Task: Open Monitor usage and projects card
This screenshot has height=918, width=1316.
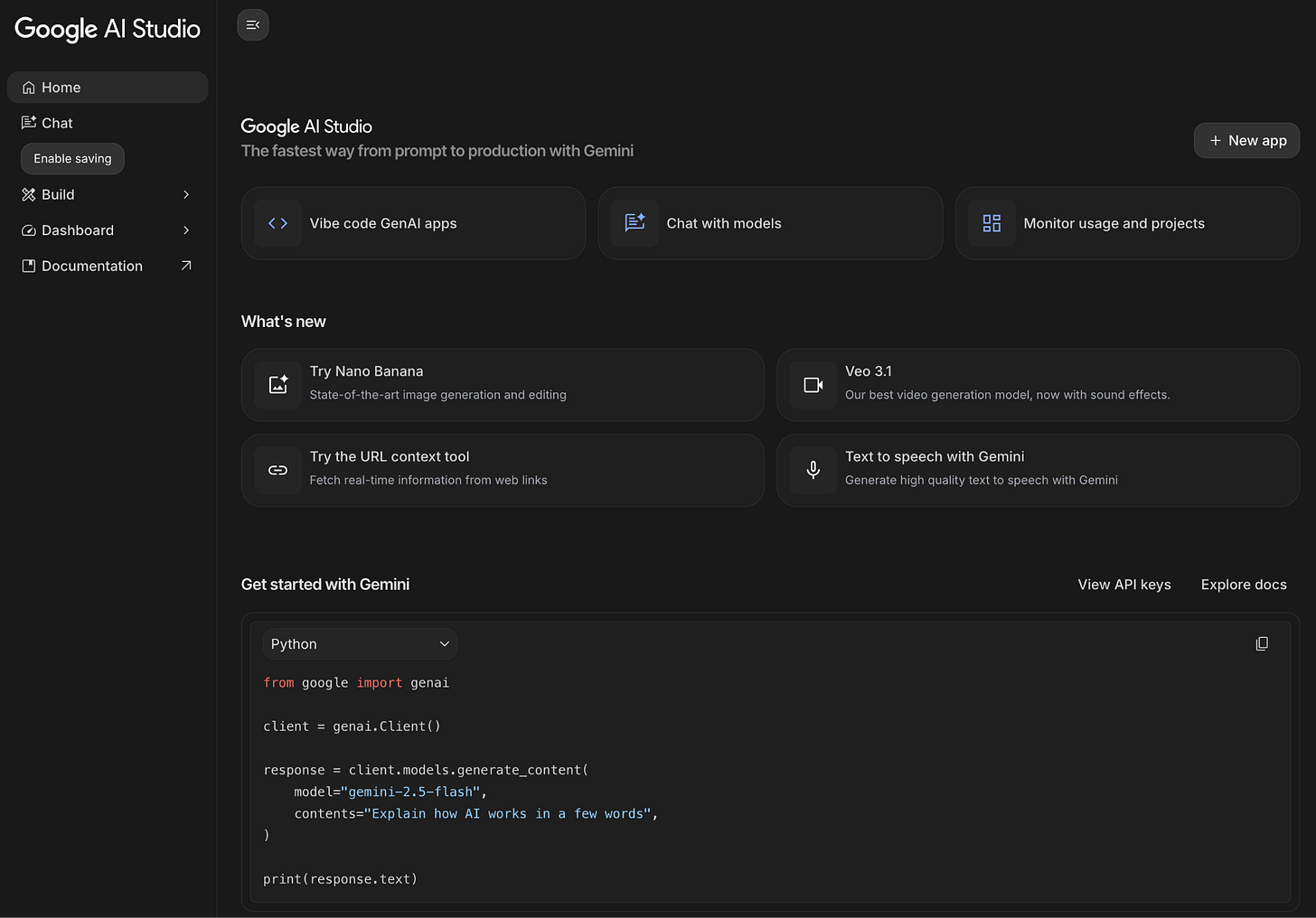Action: coord(1127,223)
